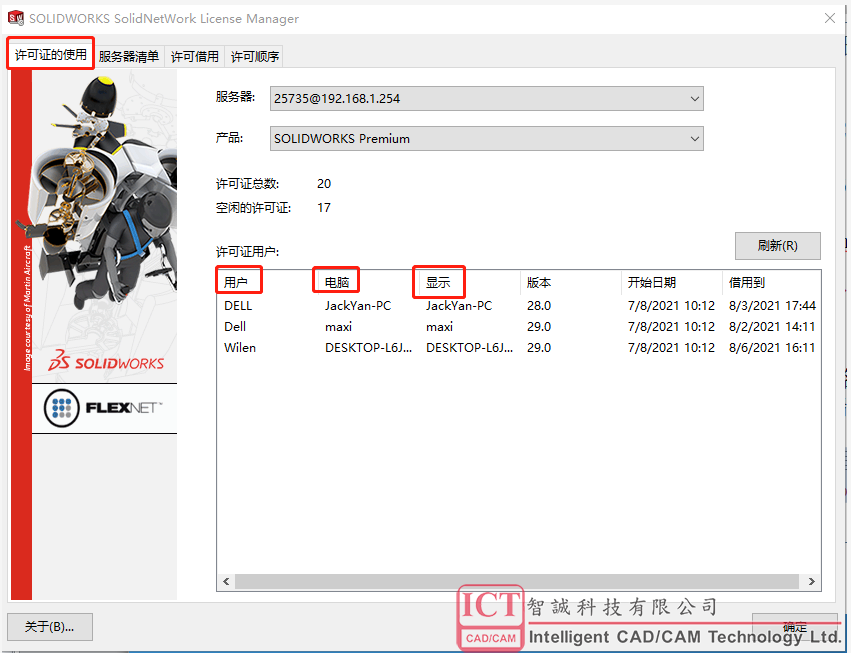Open the 许可顺序 tab

click(255, 56)
